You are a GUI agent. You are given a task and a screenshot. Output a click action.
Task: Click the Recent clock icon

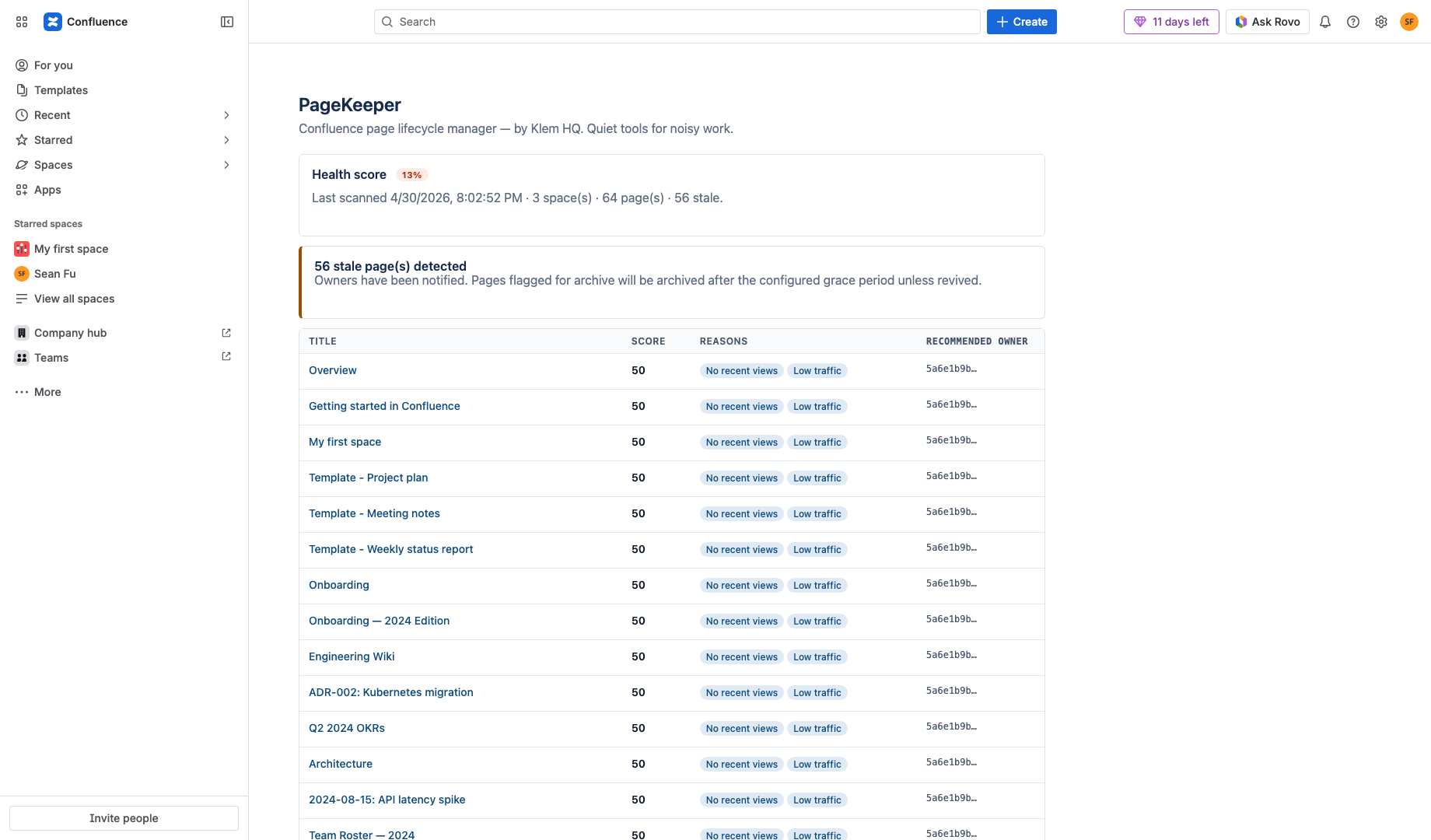[x=22, y=115]
